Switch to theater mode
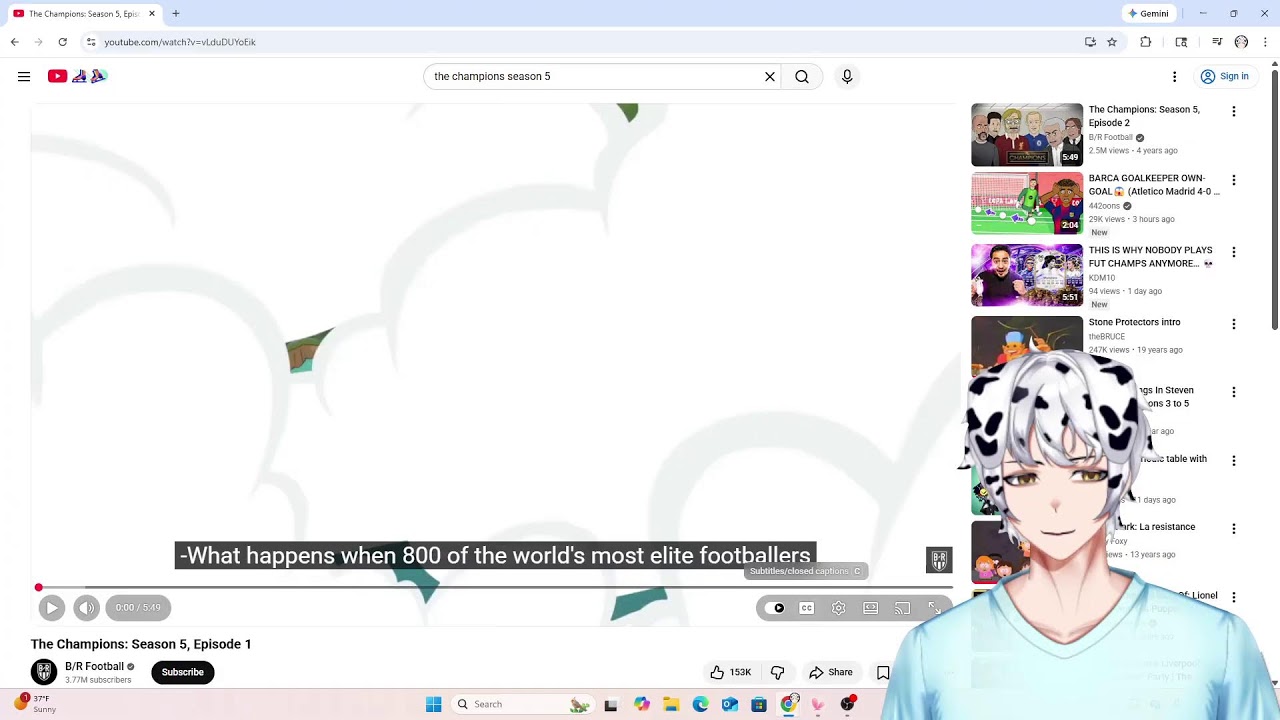Screen dimensions: 1280x720 tap(871, 608)
